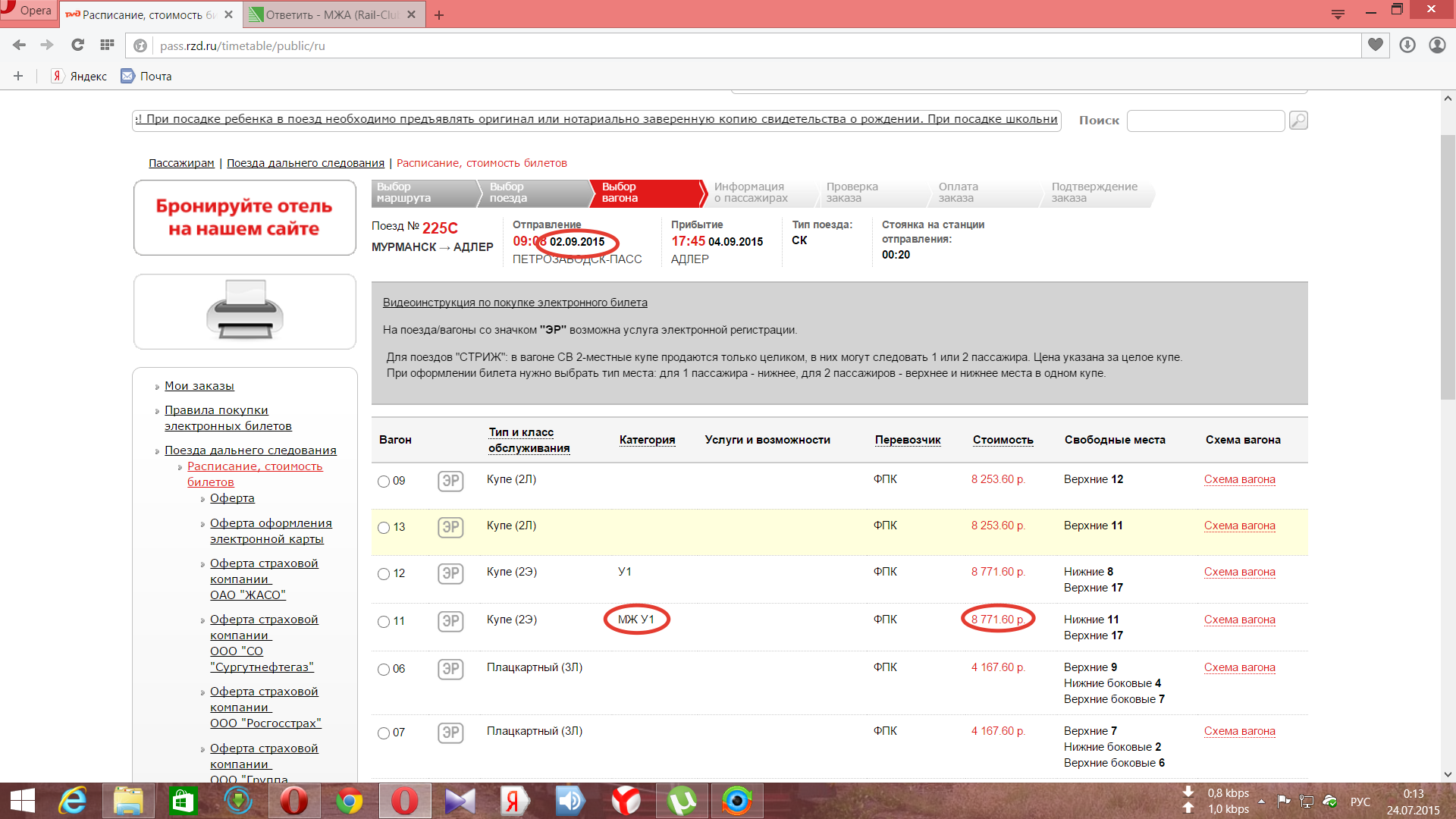Screen dimensions: 1456x819
Task: Switch to Ответить - МЖА tab
Action: click(334, 14)
